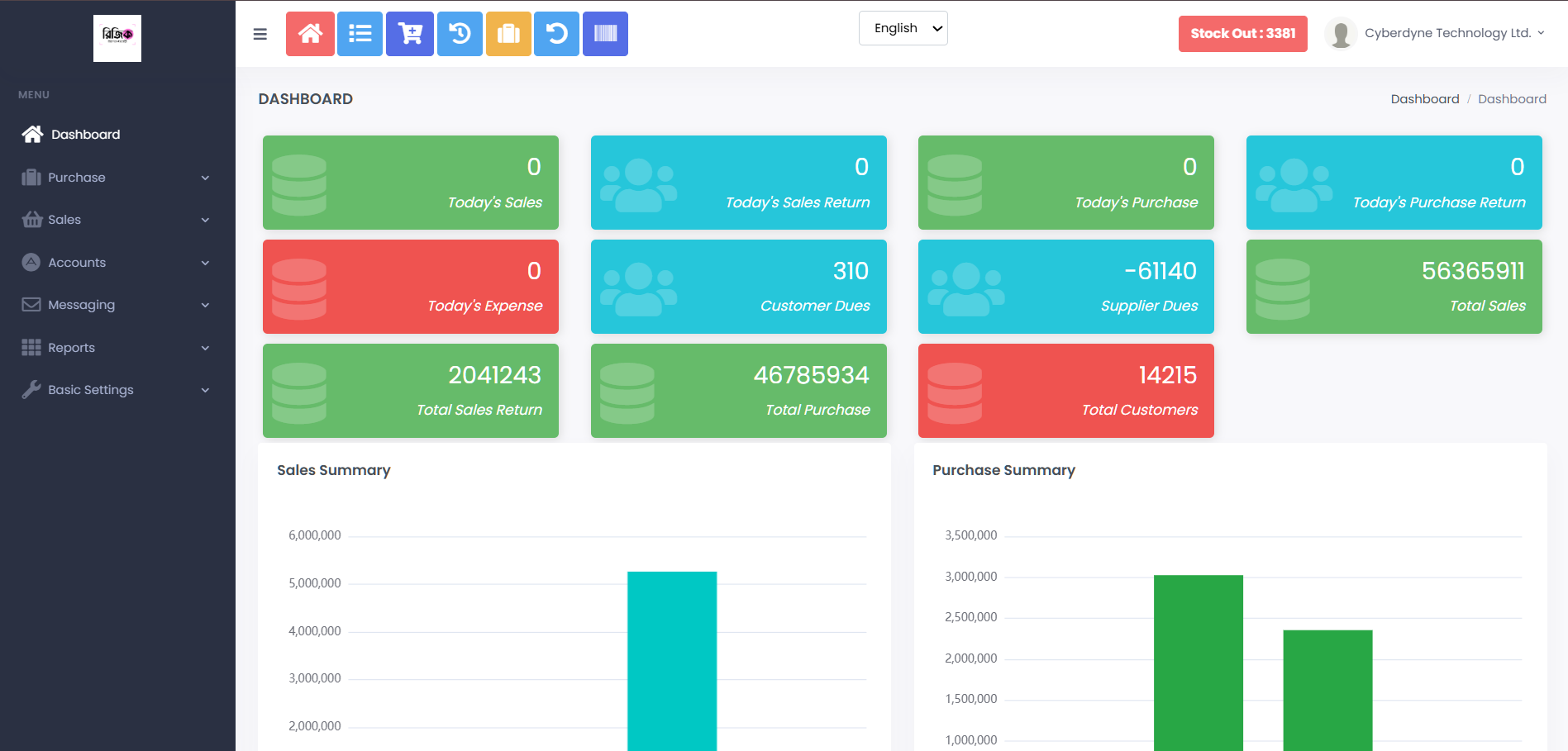This screenshot has width=1568, height=751.
Task: Expand the Accounts menu chevron
Action: [x=205, y=263]
